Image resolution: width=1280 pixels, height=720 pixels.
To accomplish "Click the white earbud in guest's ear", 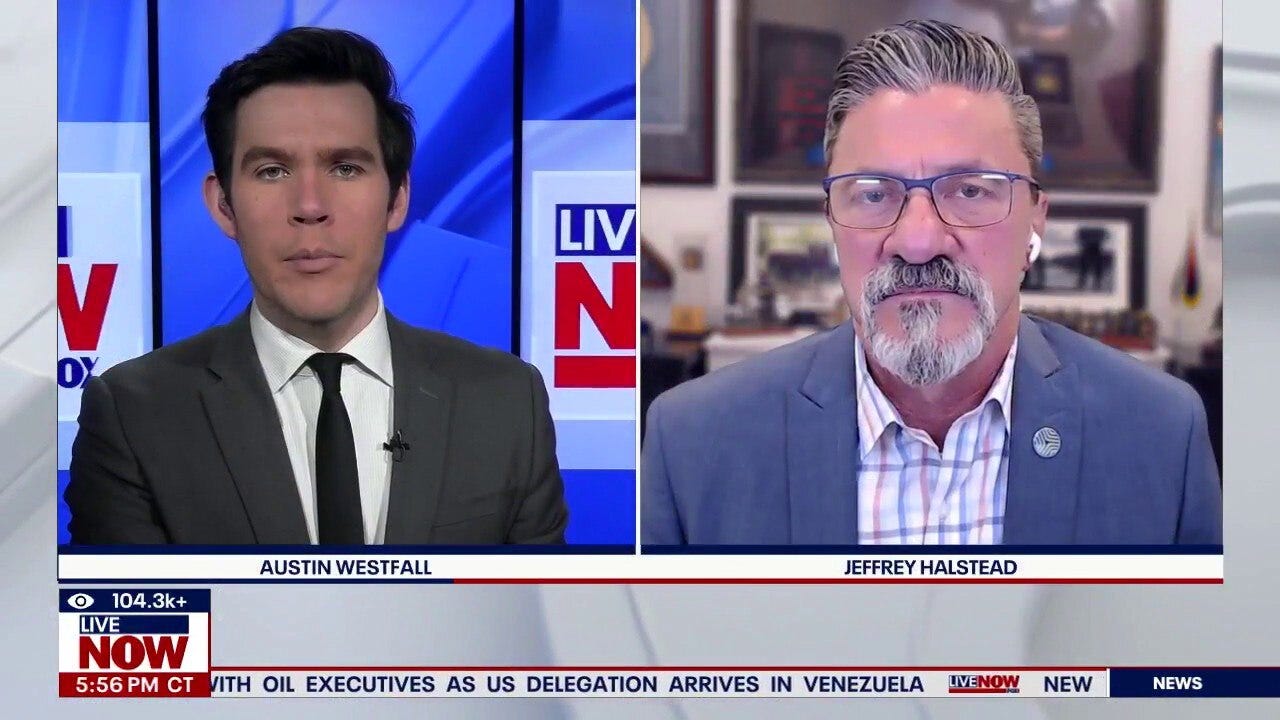I will click(1034, 246).
